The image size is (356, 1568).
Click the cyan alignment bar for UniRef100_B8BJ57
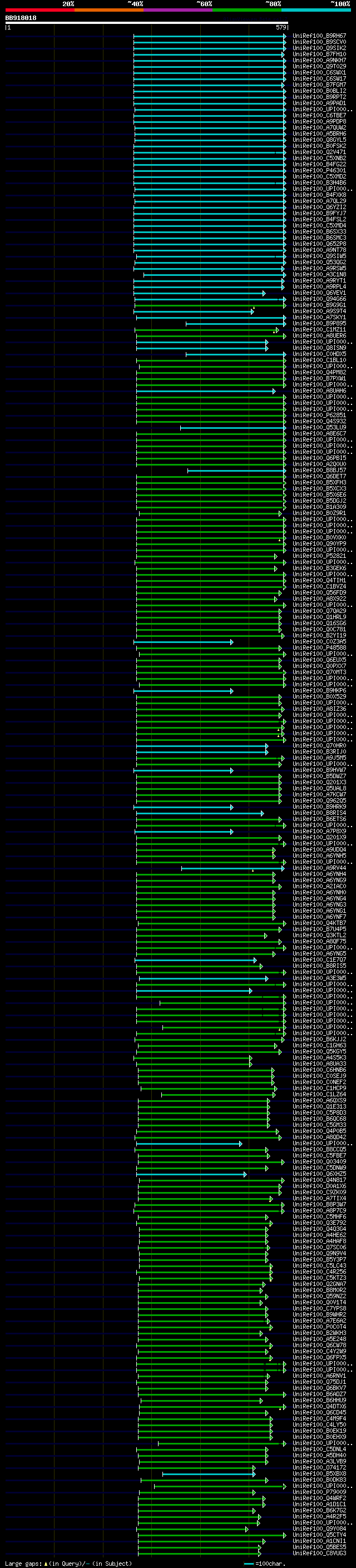point(237,471)
